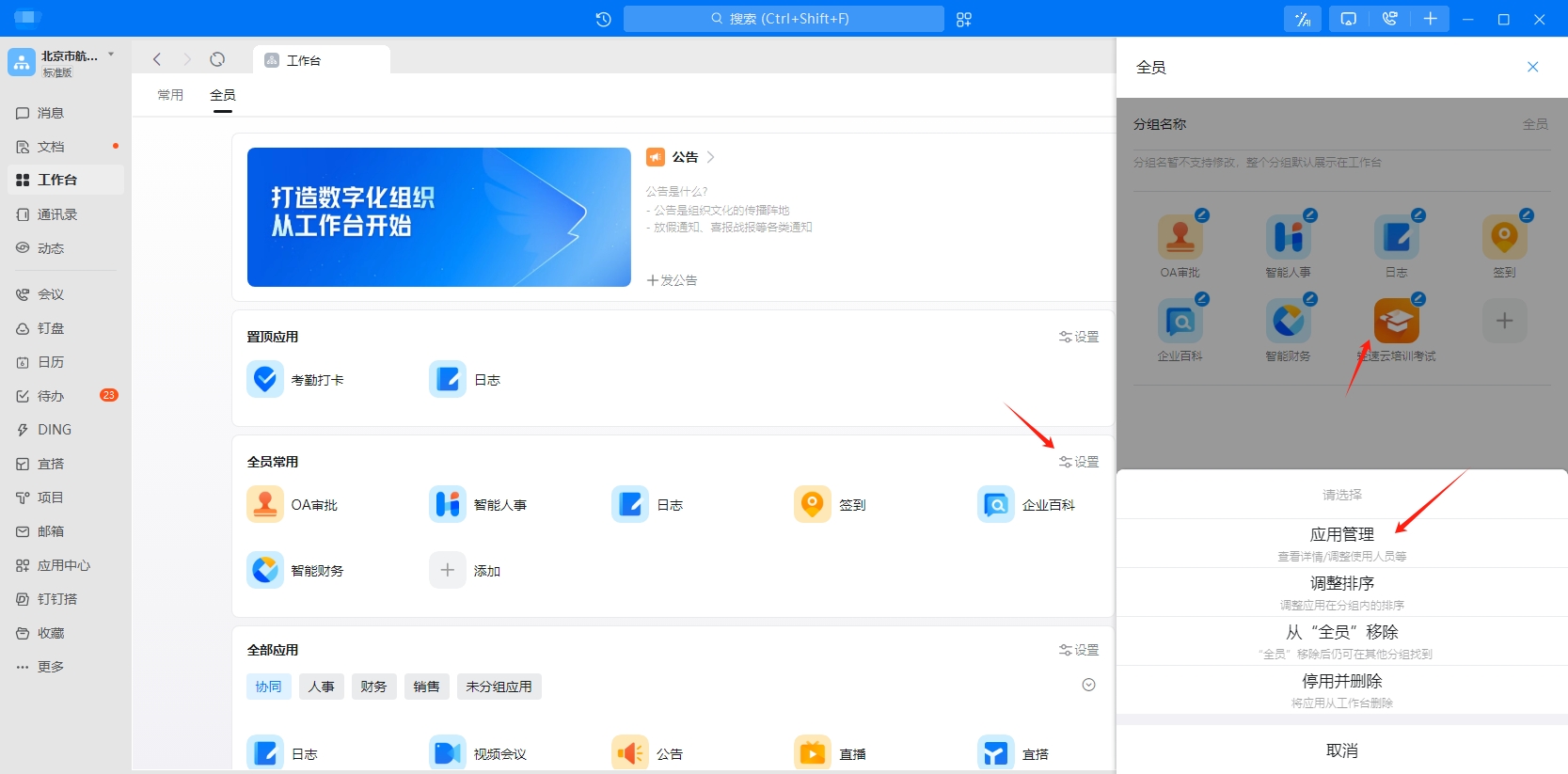The height and width of the screenshot is (774, 1568).
Task: Open 设置 for the 全员常用 section
Action: 1079,462
